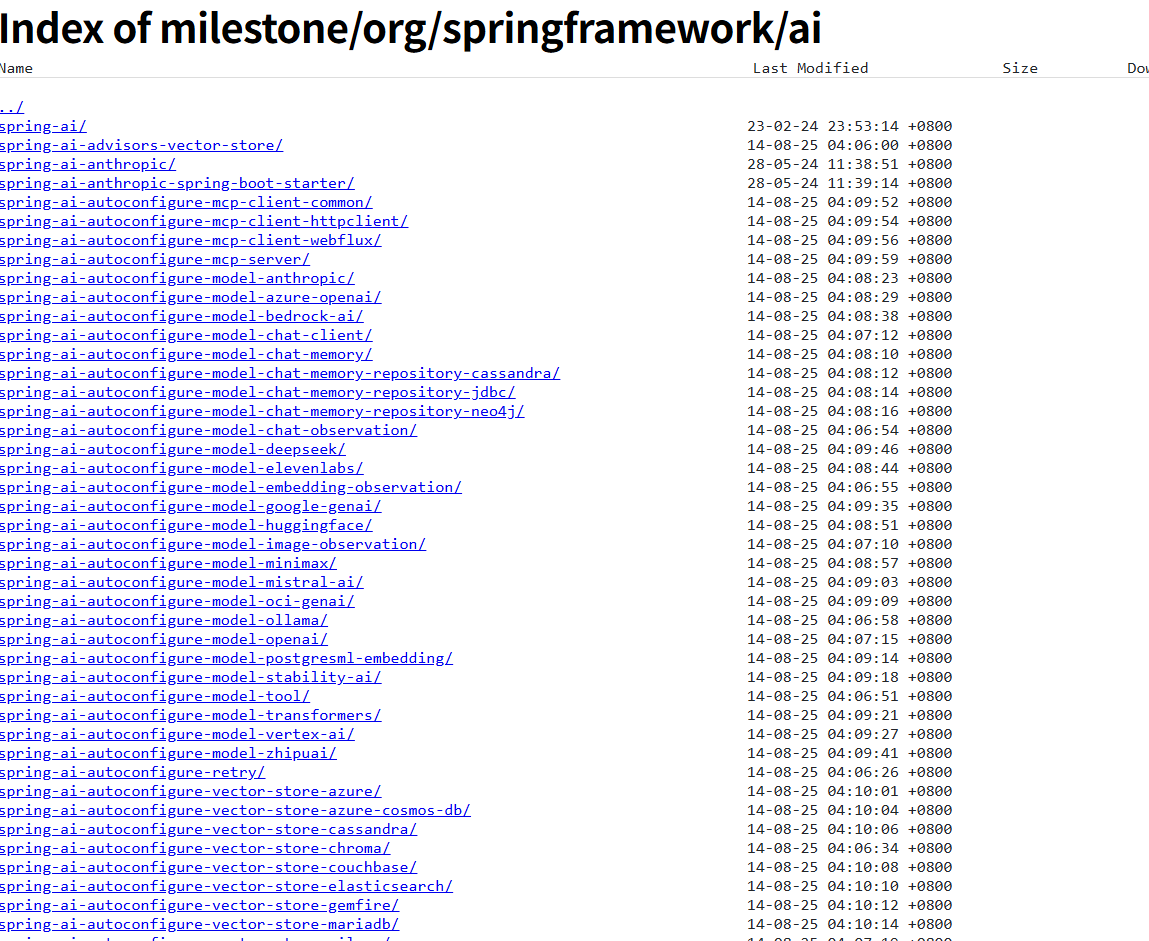
Task: Select the timestamp '14-08-25 04:06:26 +0800'
Action: (x=850, y=774)
